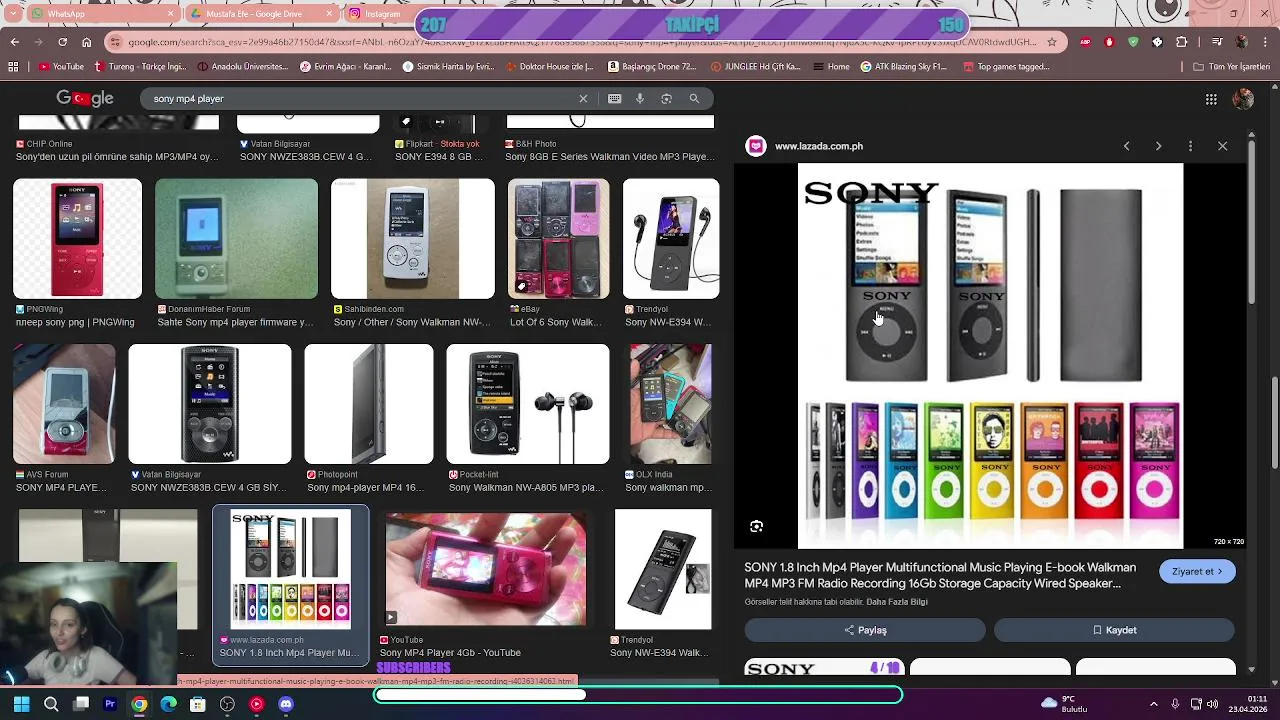This screenshot has width=1280, height=720.
Task: Open YouTube Sony MP4 Player 4Gb video thumbnail
Action: 485,569
